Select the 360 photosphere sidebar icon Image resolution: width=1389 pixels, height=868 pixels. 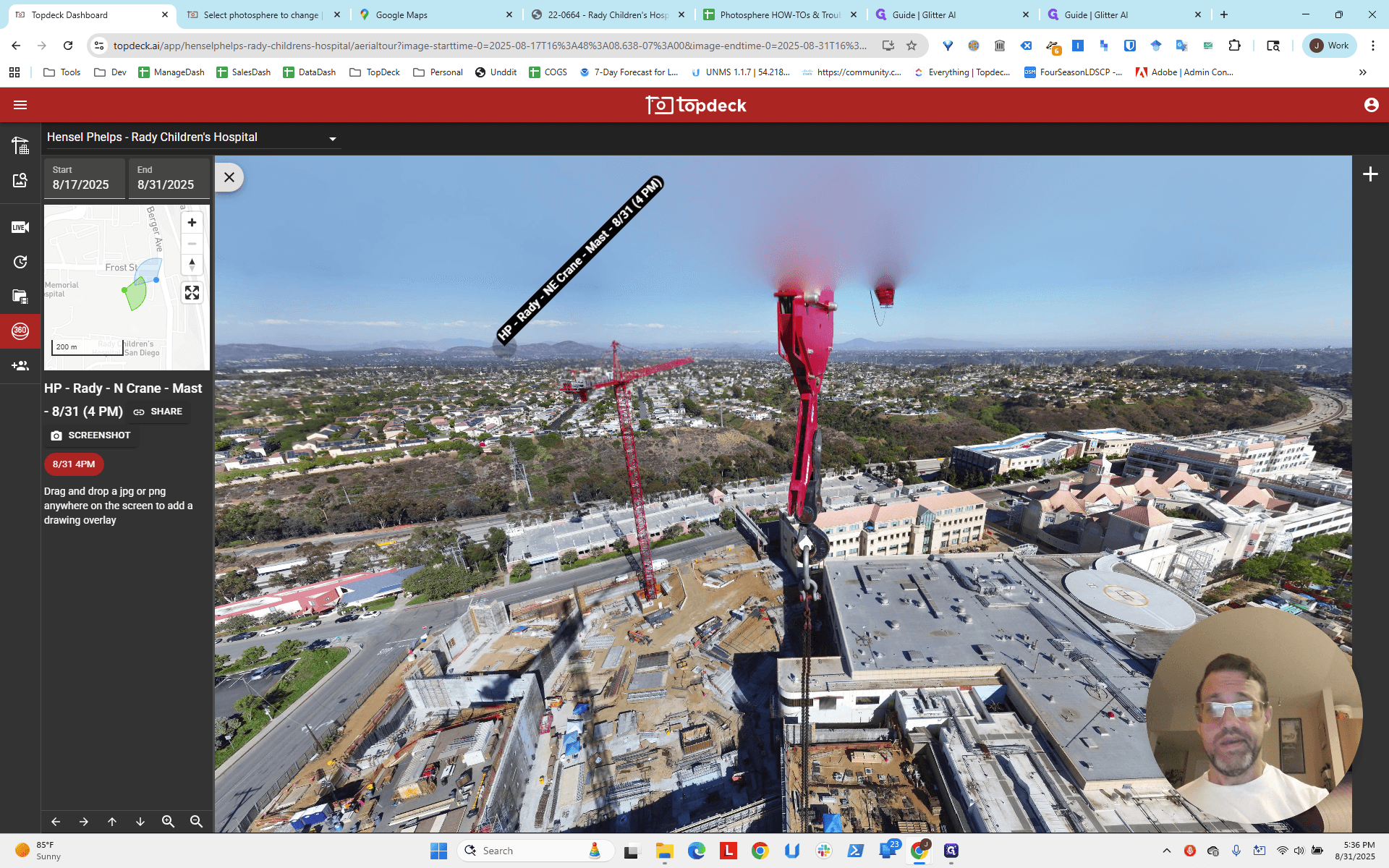click(x=20, y=331)
